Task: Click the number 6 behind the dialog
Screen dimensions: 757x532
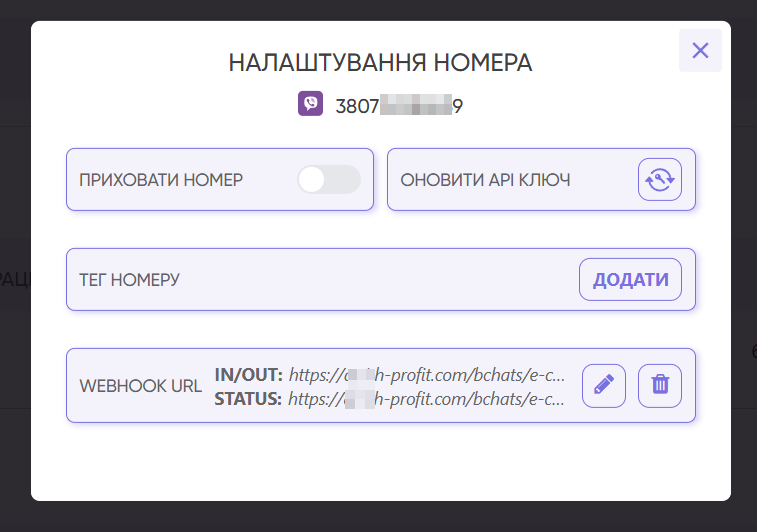Action: click(x=751, y=352)
